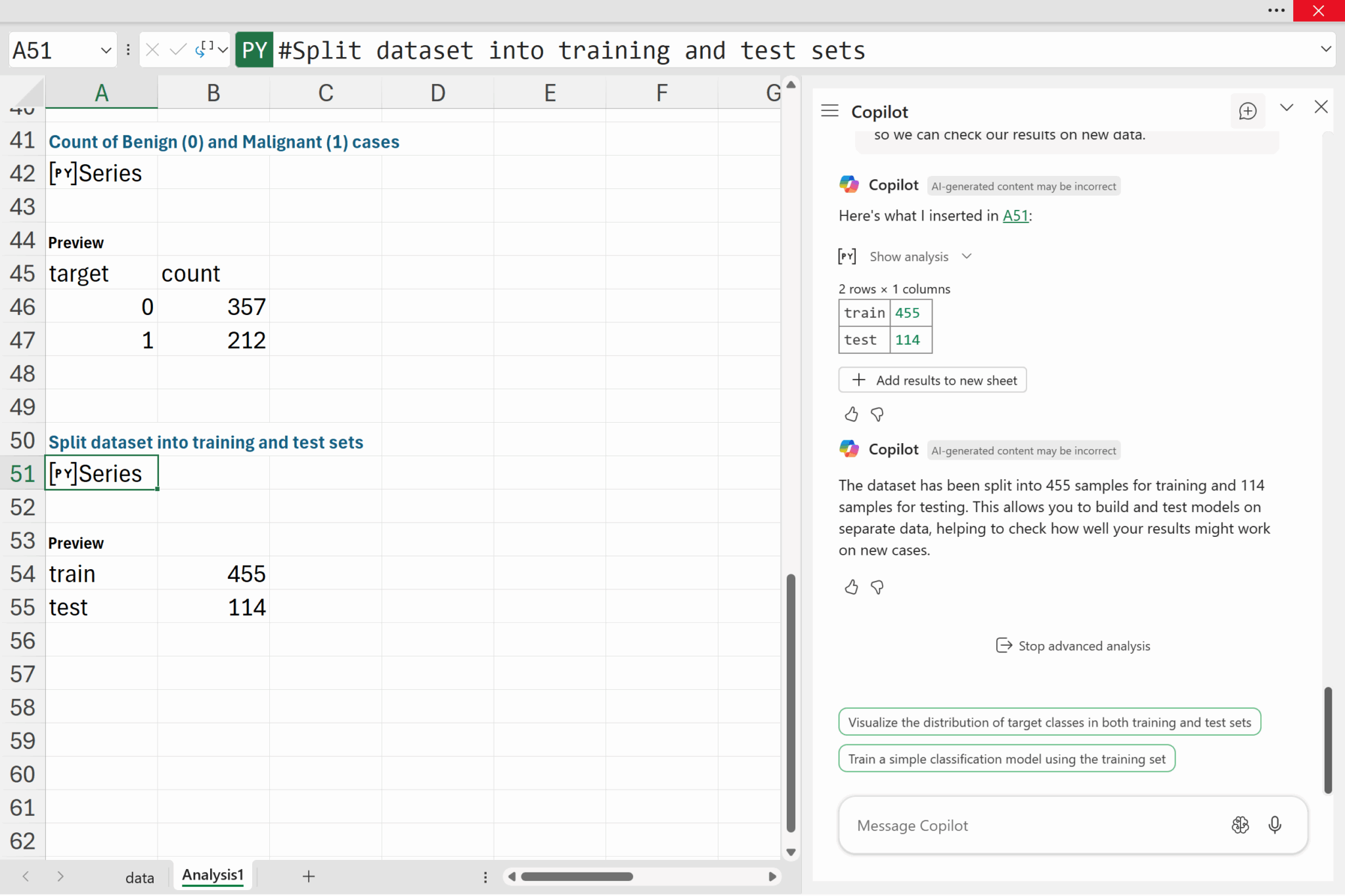Screen dimensions: 1345x896
Task: Select the Analysis1 sheet tab
Action: pos(212,875)
